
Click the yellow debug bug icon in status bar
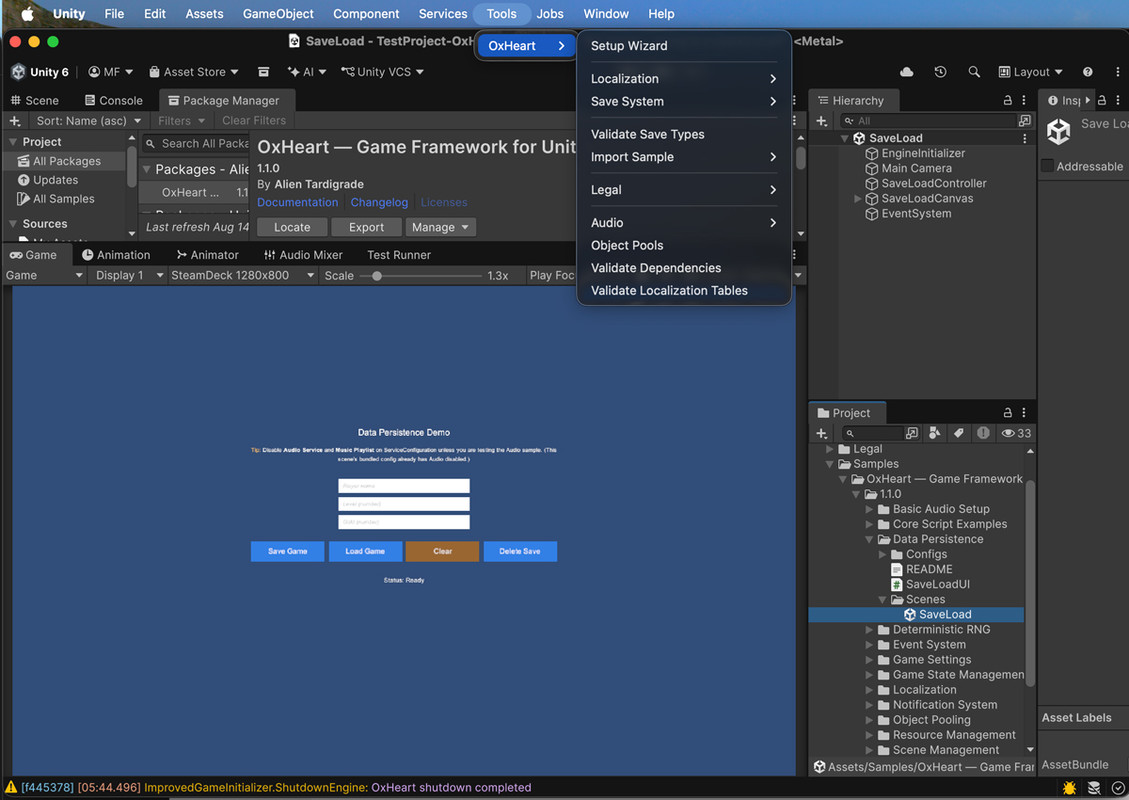coord(1069,788)
